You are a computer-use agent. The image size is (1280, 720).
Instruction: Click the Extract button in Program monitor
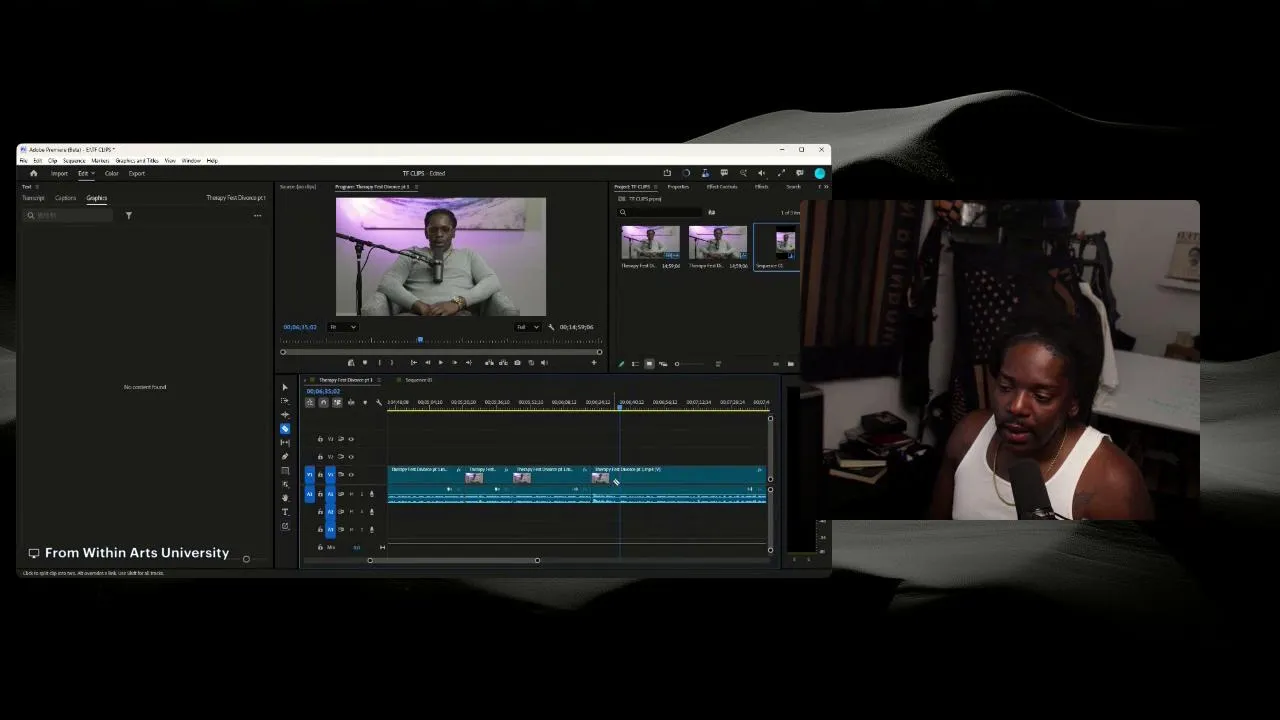point(503,363)
